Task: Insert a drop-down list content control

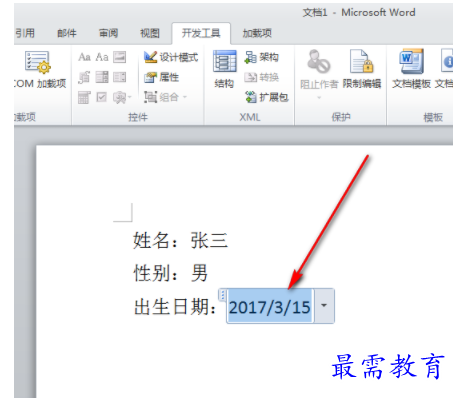Action: pos(119,77)
